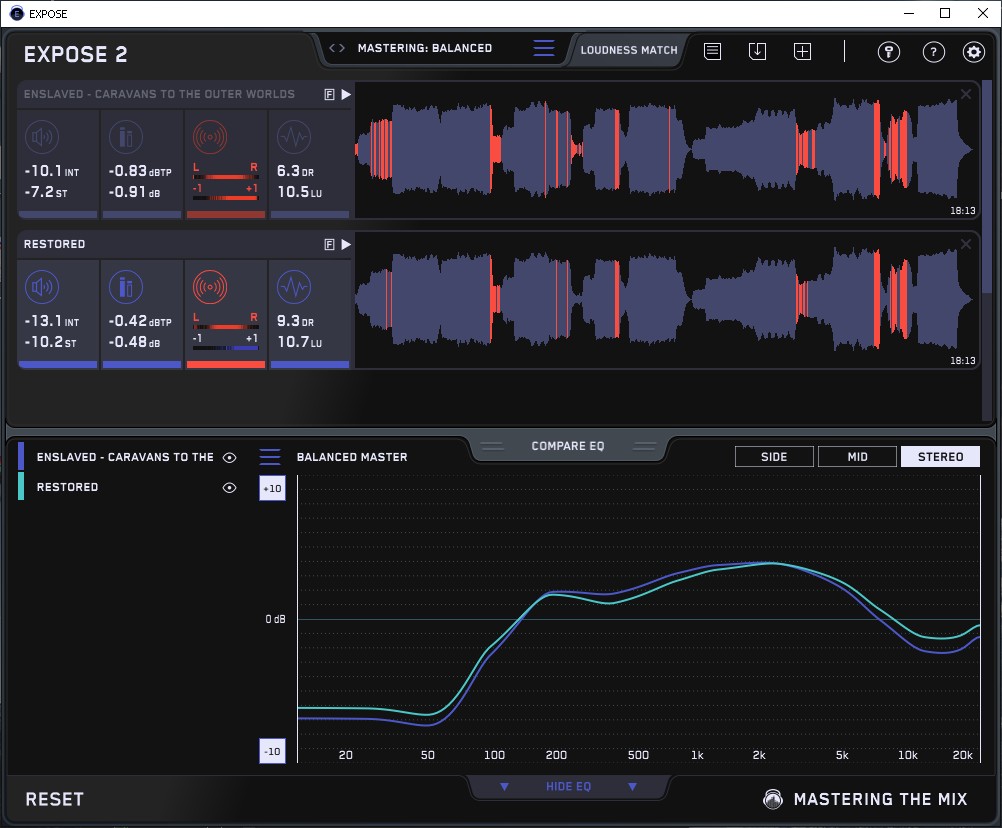Click the EXPOSE 2 logo title
Image resolution: width=1002 pixels, height=828 pixels.
75,54
